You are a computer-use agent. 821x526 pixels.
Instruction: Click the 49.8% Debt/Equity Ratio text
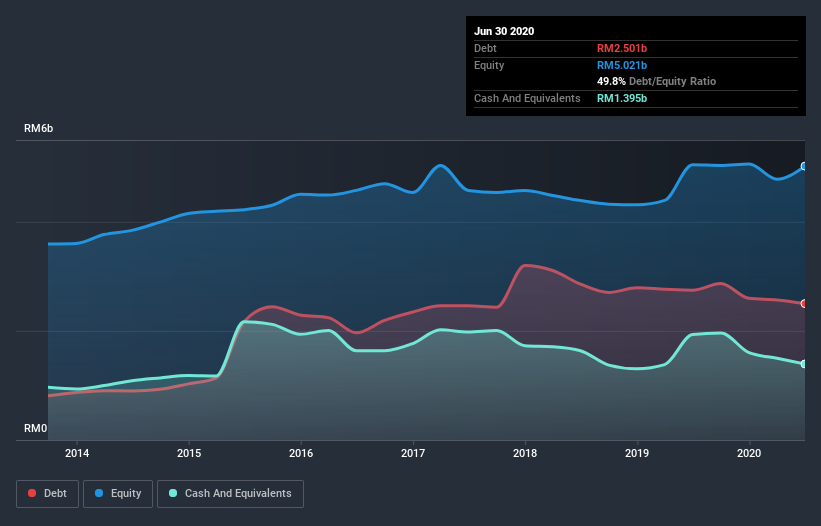pyautogui.click(x=657, y=81)
